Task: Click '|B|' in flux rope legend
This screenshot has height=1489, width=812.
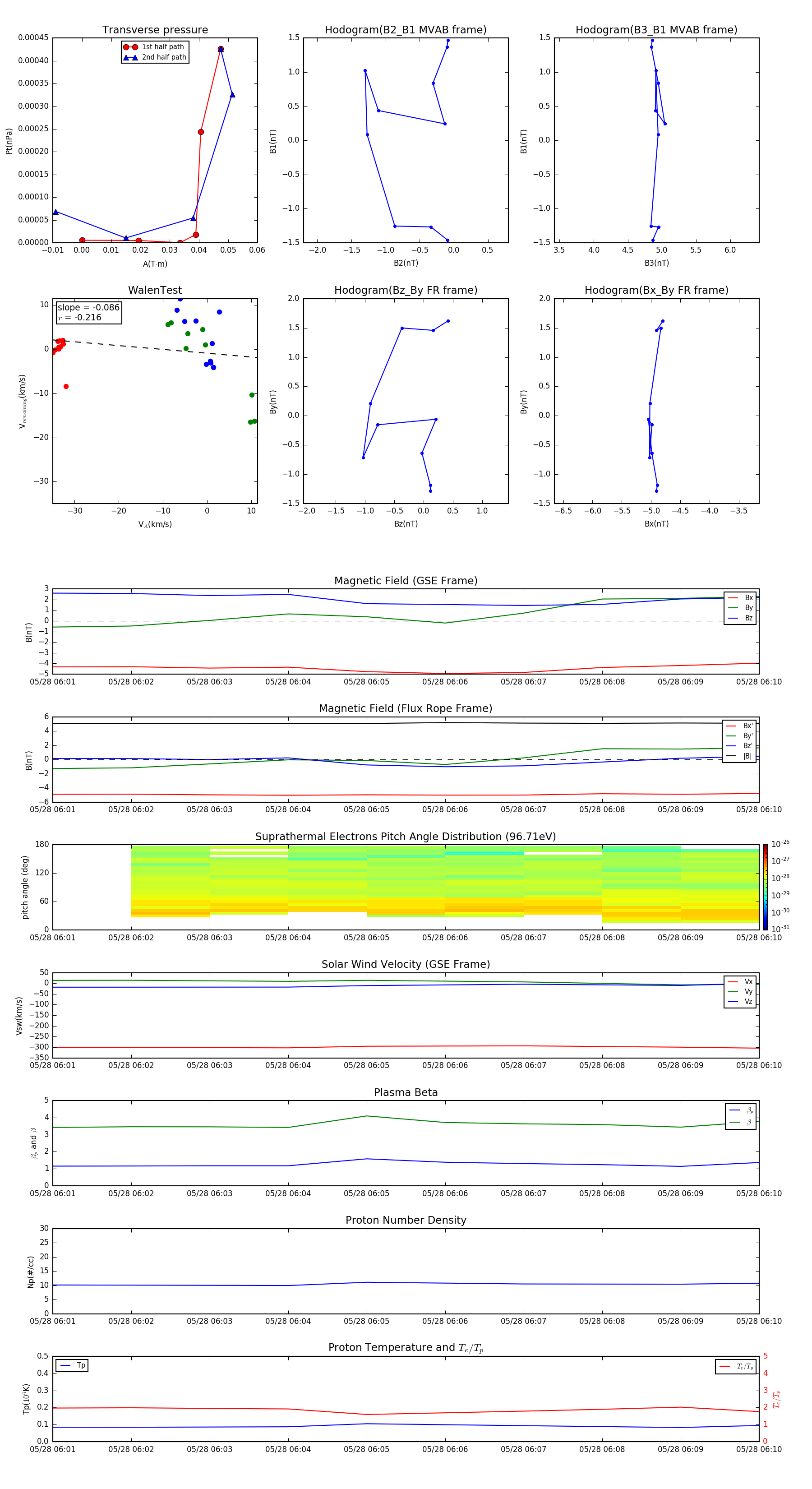Action: [x=739, y=756]
